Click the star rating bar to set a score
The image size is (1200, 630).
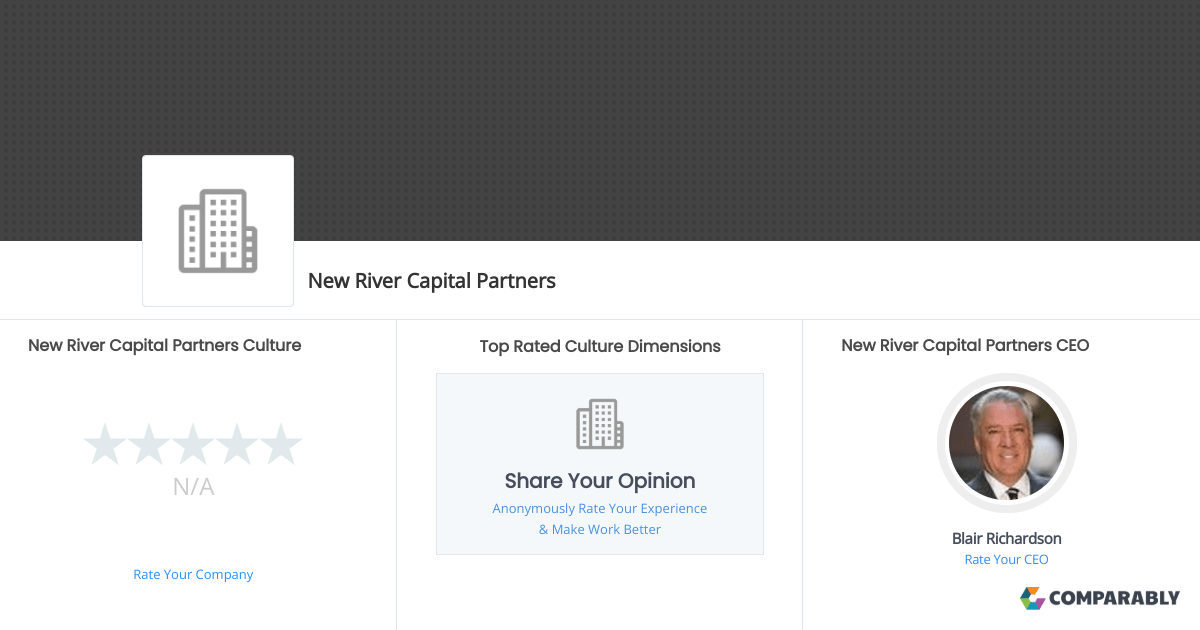point(193,443)
